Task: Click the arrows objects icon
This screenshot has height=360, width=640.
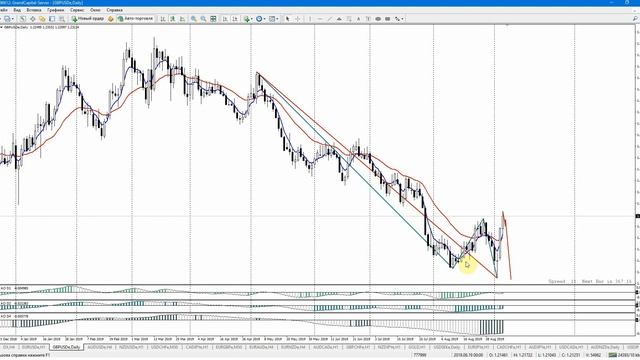Action: [x=397, y=19]
